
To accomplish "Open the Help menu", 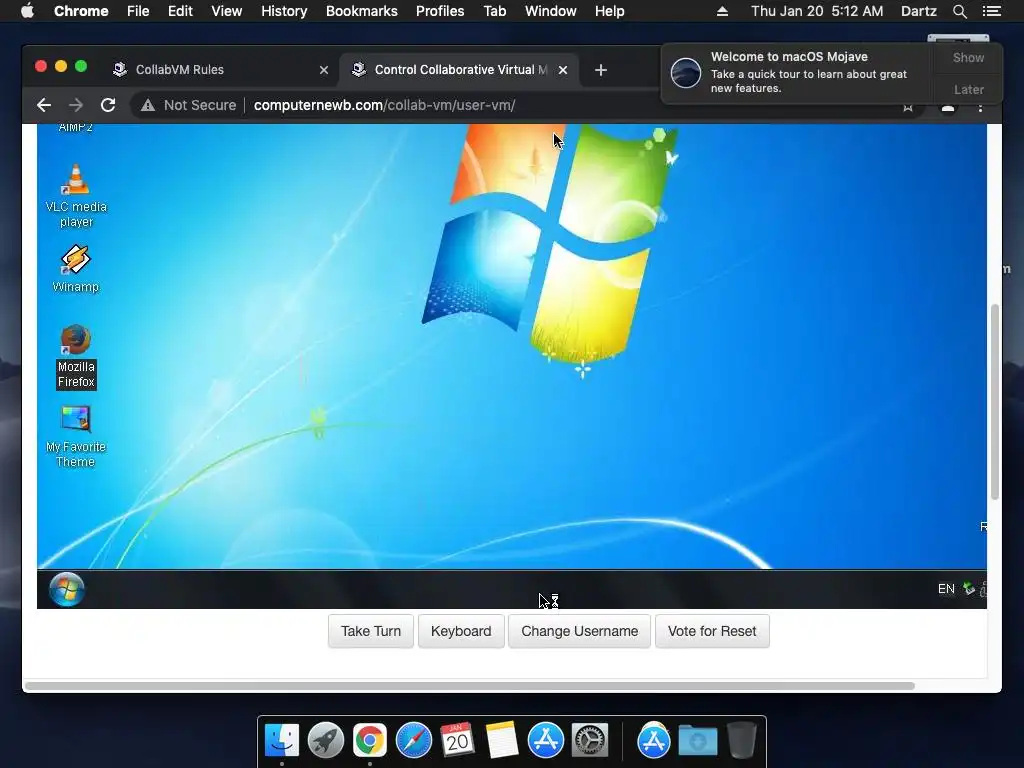I will [x=609, y=11].
